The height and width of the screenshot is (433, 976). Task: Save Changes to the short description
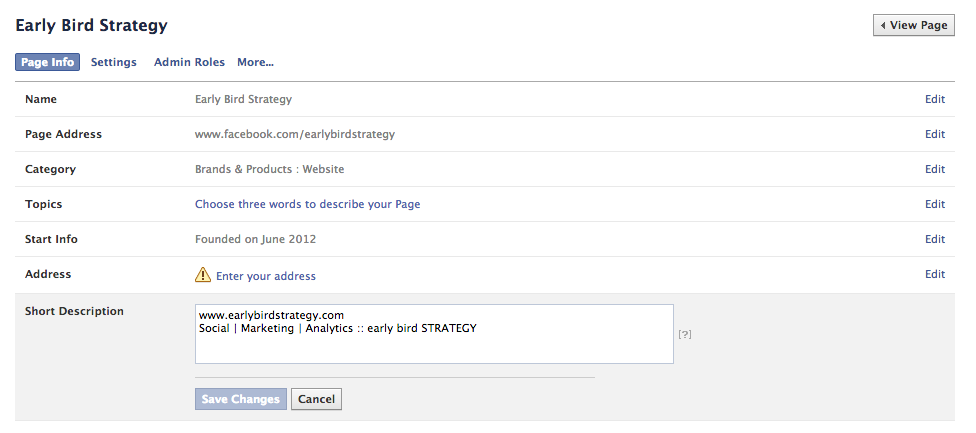[x=241, y=399]
